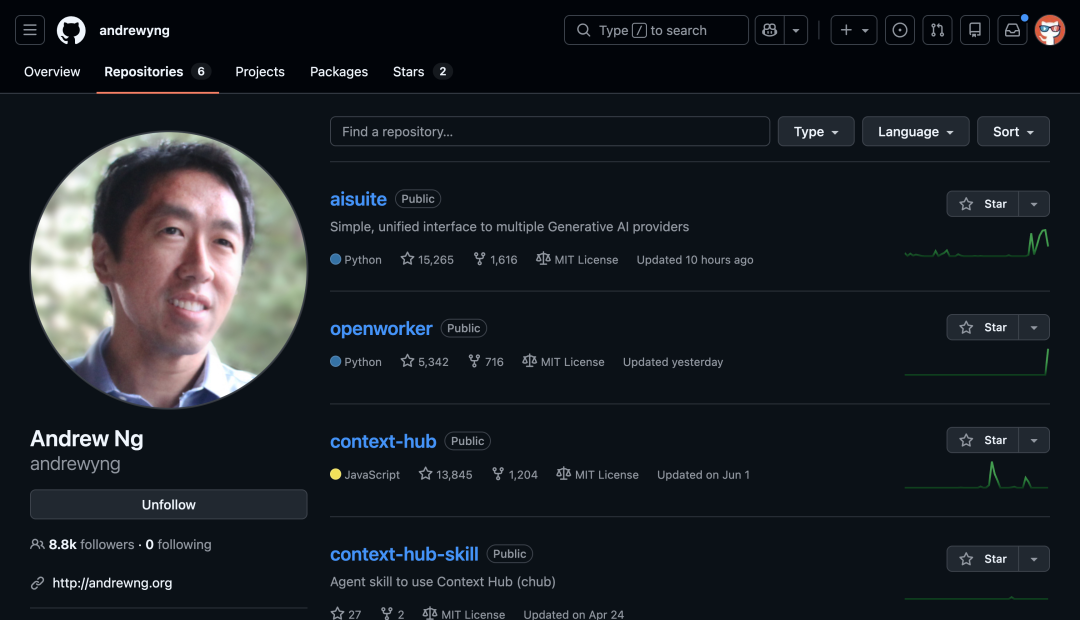The image size is (1080, 620).
Task: View openworker forks count 716
Action: click(x=486, y=362)
